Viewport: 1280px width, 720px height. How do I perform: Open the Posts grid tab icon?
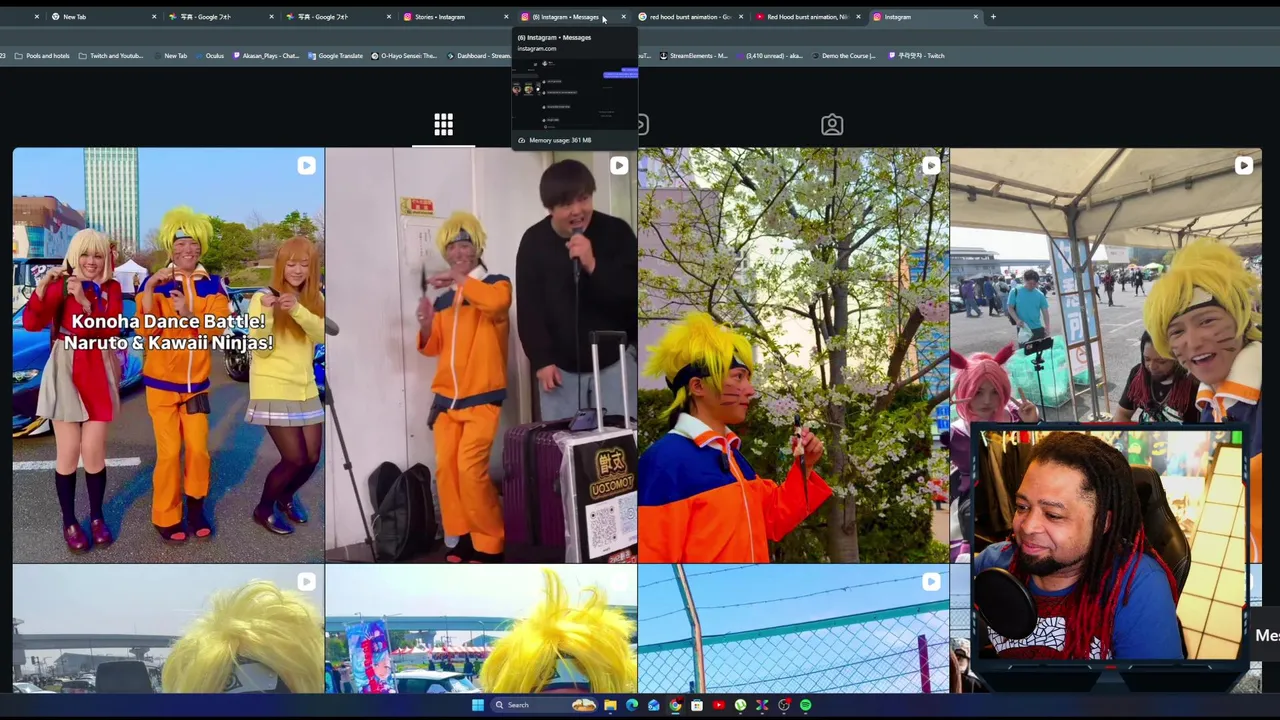[443, 124]
